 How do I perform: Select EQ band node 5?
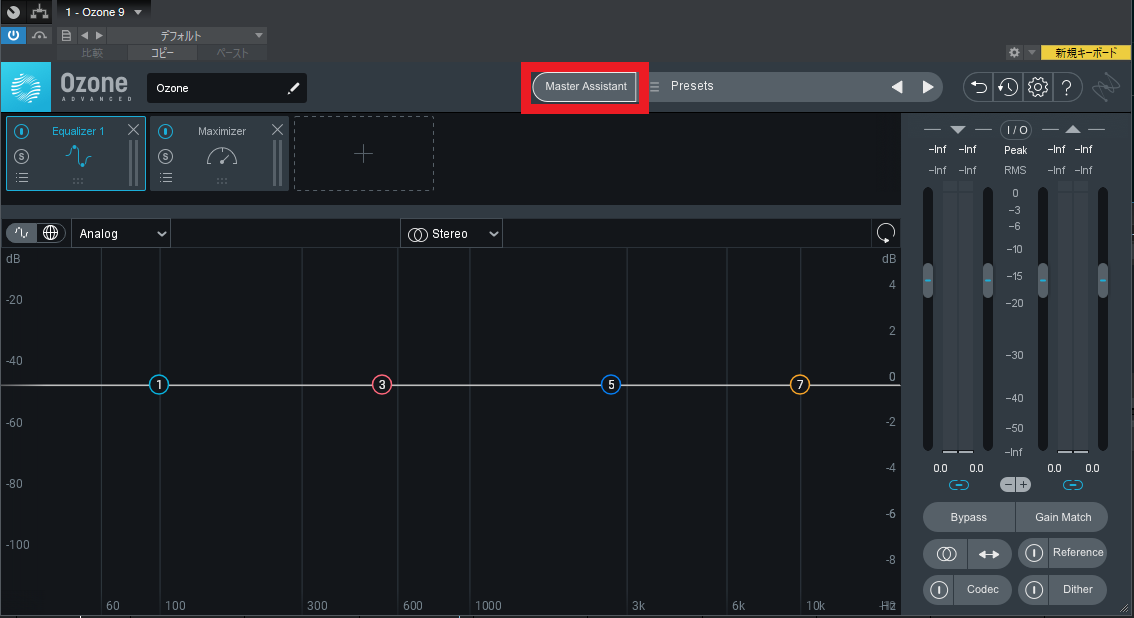[611, 385]
